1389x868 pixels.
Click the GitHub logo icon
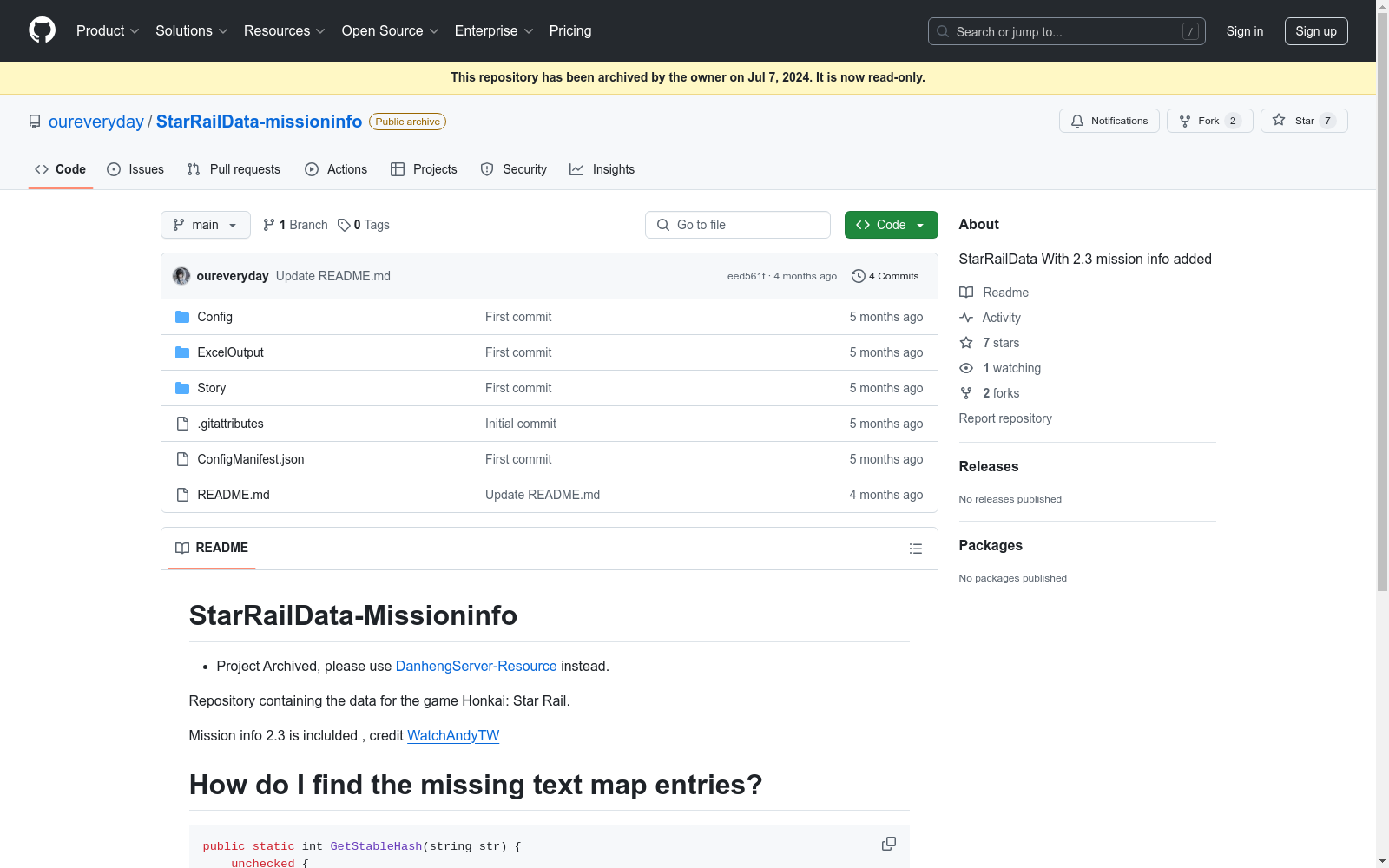pos(42,30)
